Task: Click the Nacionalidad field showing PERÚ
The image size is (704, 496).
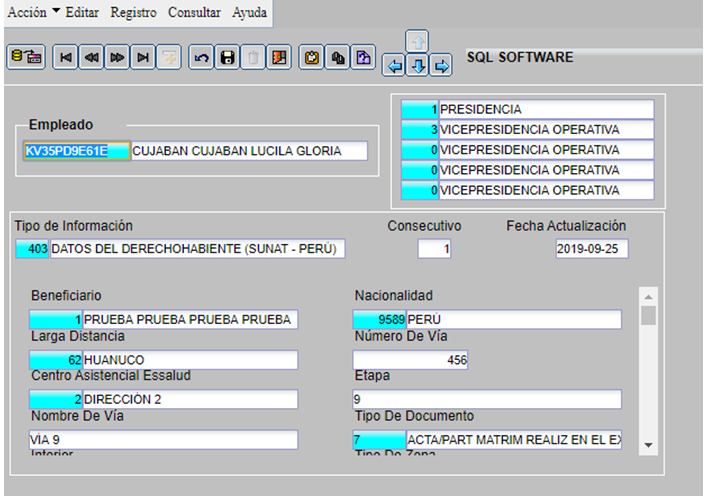Action: pos(512,319)
